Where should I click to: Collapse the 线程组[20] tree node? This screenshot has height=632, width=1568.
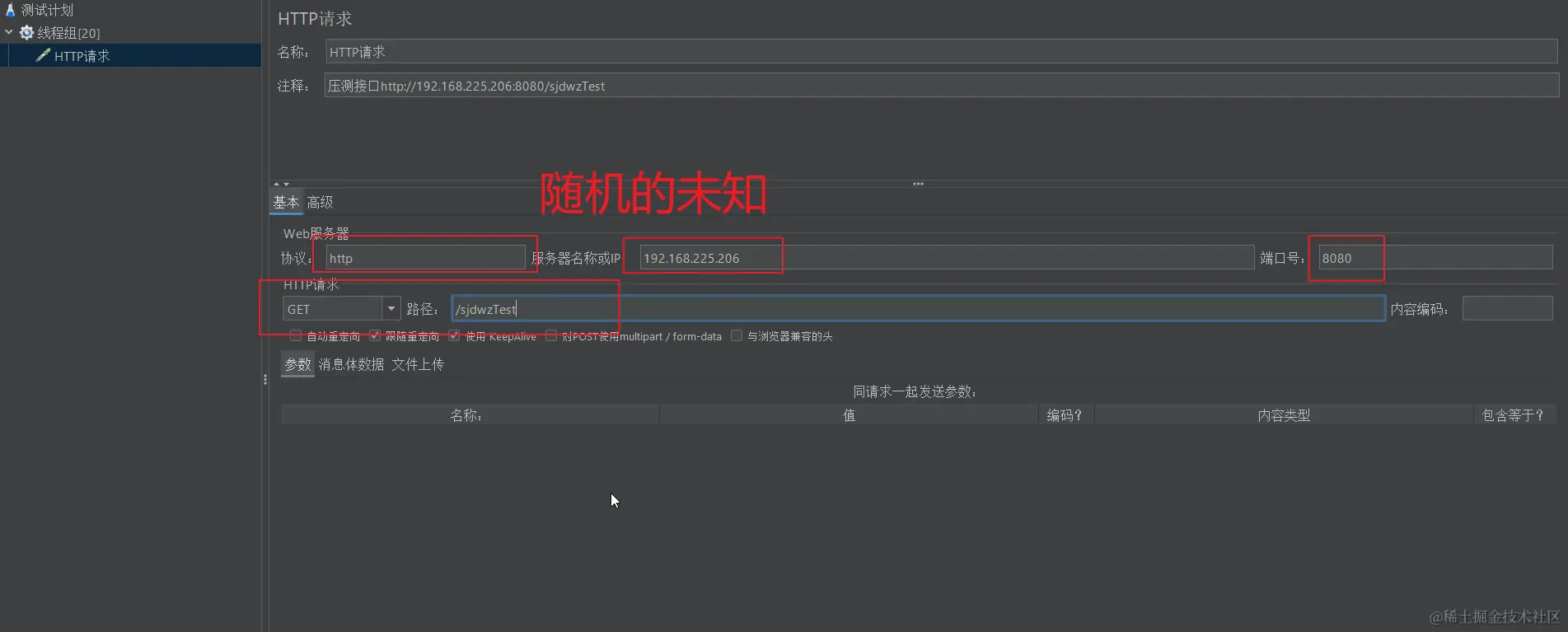9,33
